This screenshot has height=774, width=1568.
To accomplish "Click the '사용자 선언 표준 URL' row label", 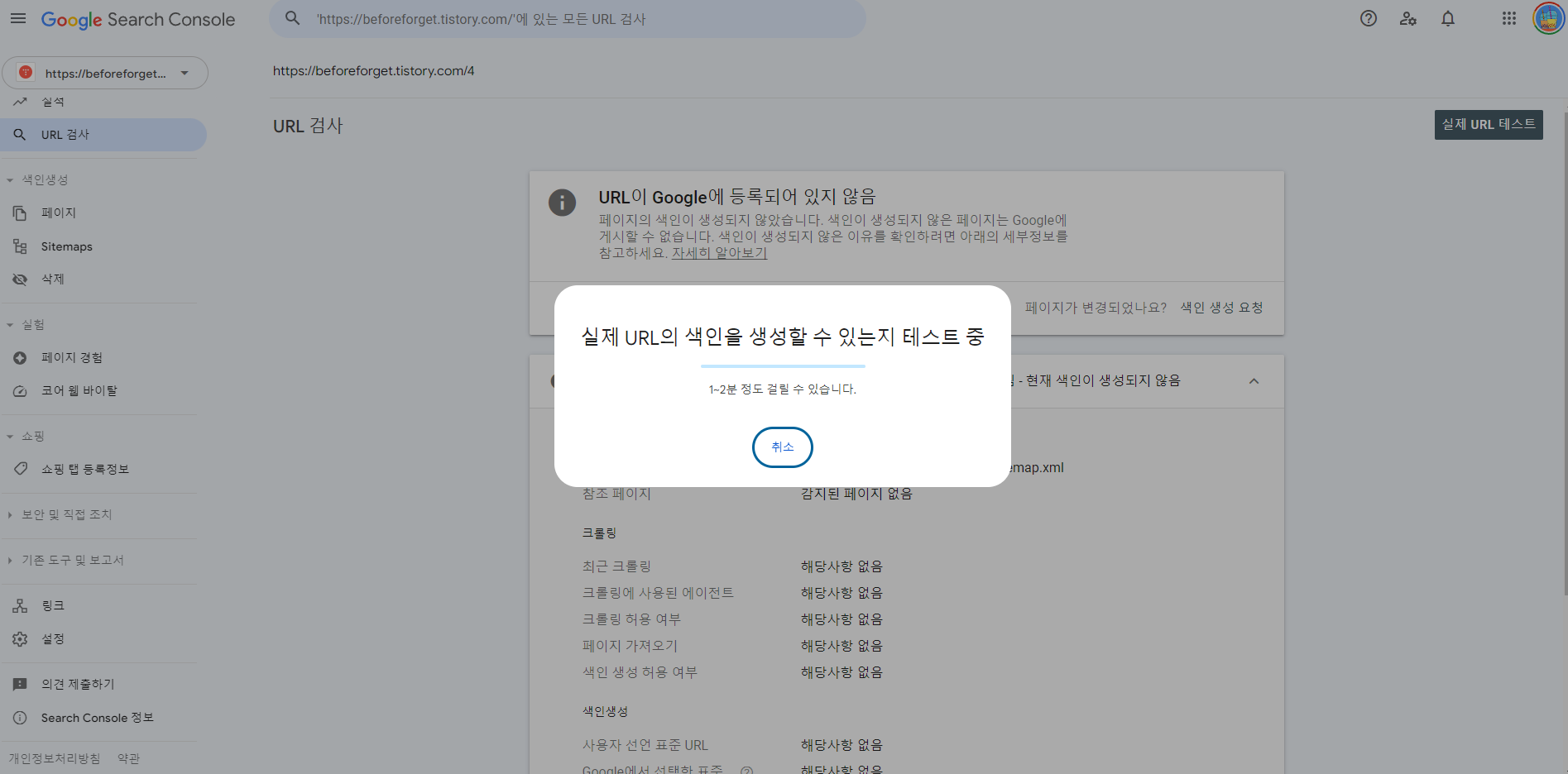I will tap(645, 745).
